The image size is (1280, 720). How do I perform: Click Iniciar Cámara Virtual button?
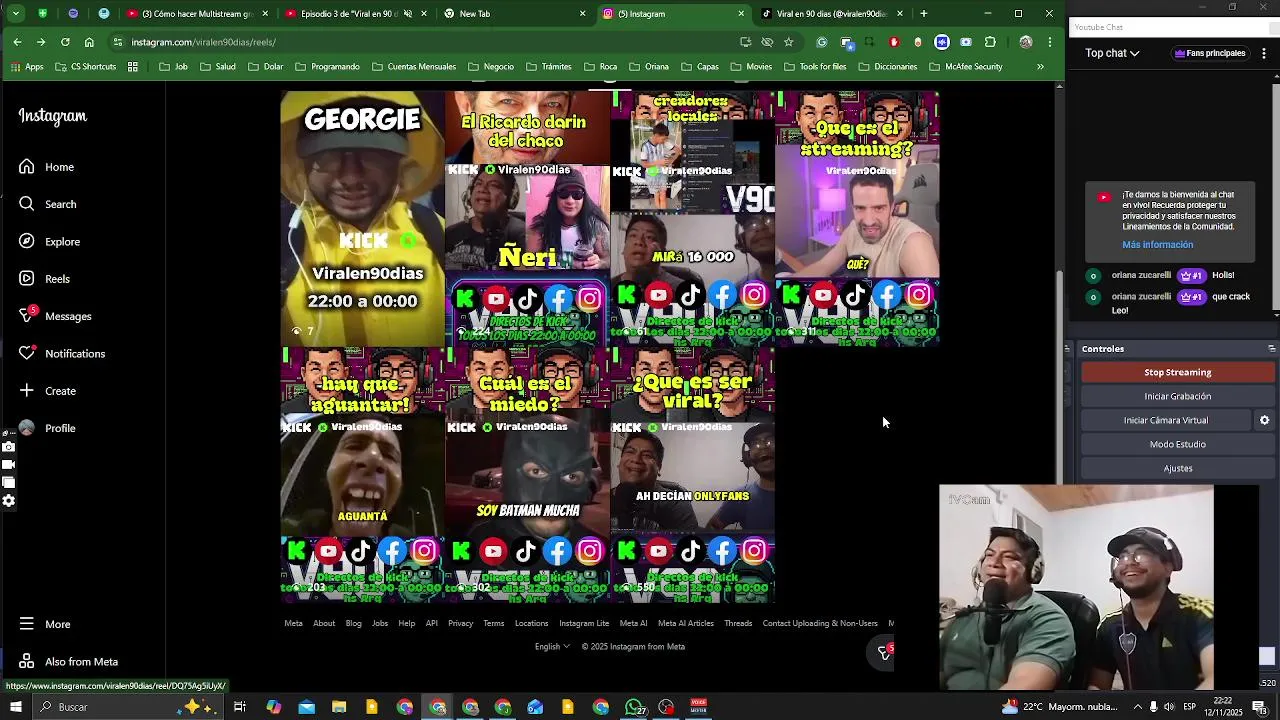click(1166, 420)
